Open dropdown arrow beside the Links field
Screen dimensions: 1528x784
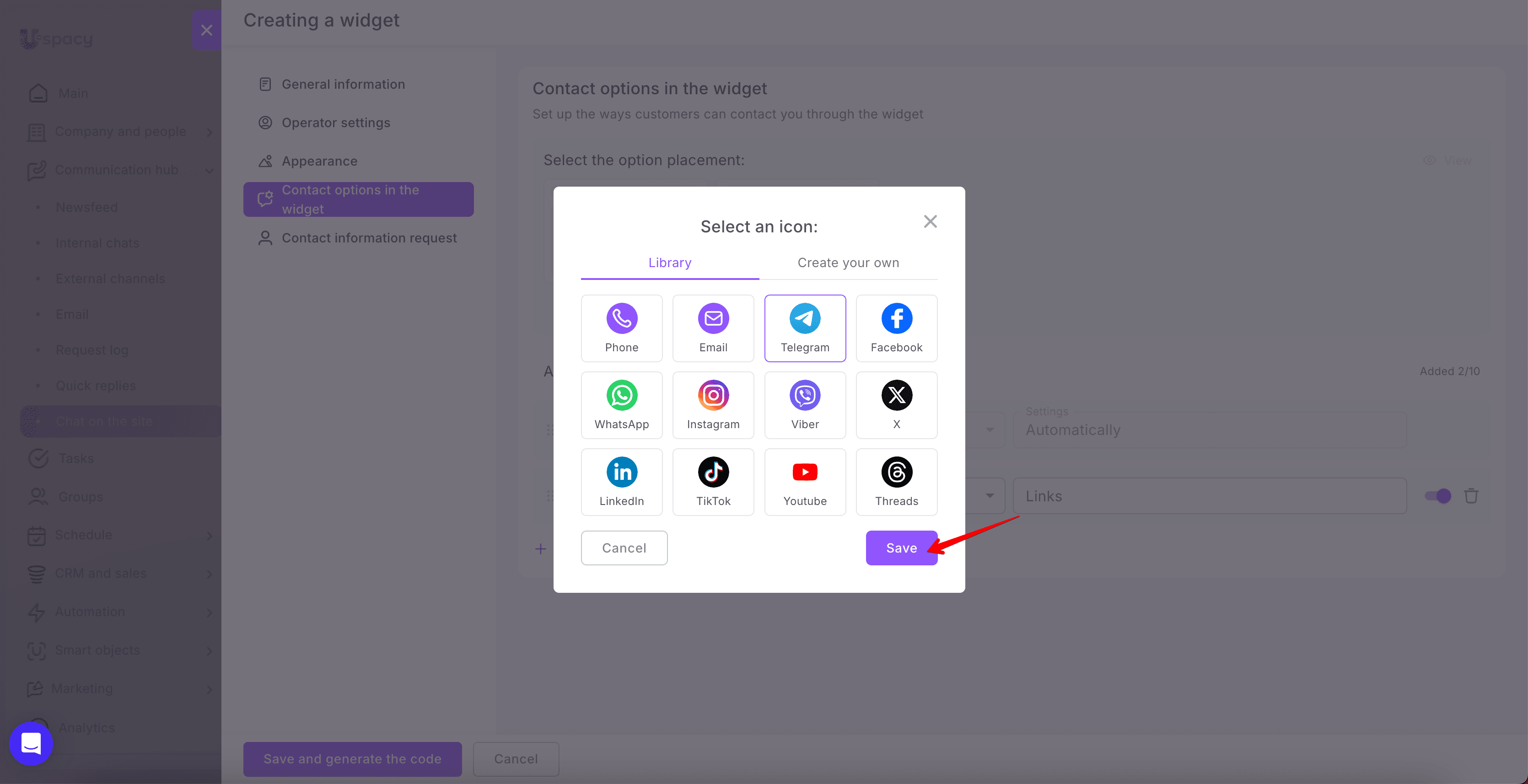point(990,496)
